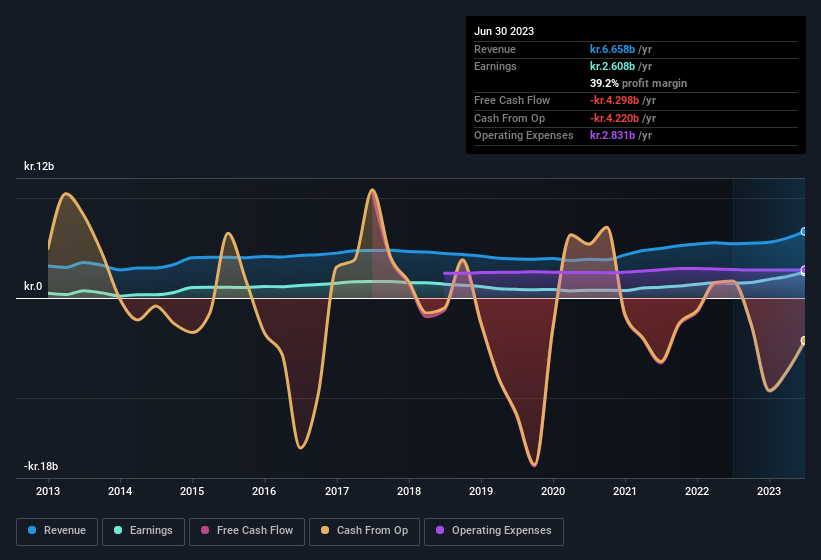Toggle the Earnings legend button

coord(143,531)
